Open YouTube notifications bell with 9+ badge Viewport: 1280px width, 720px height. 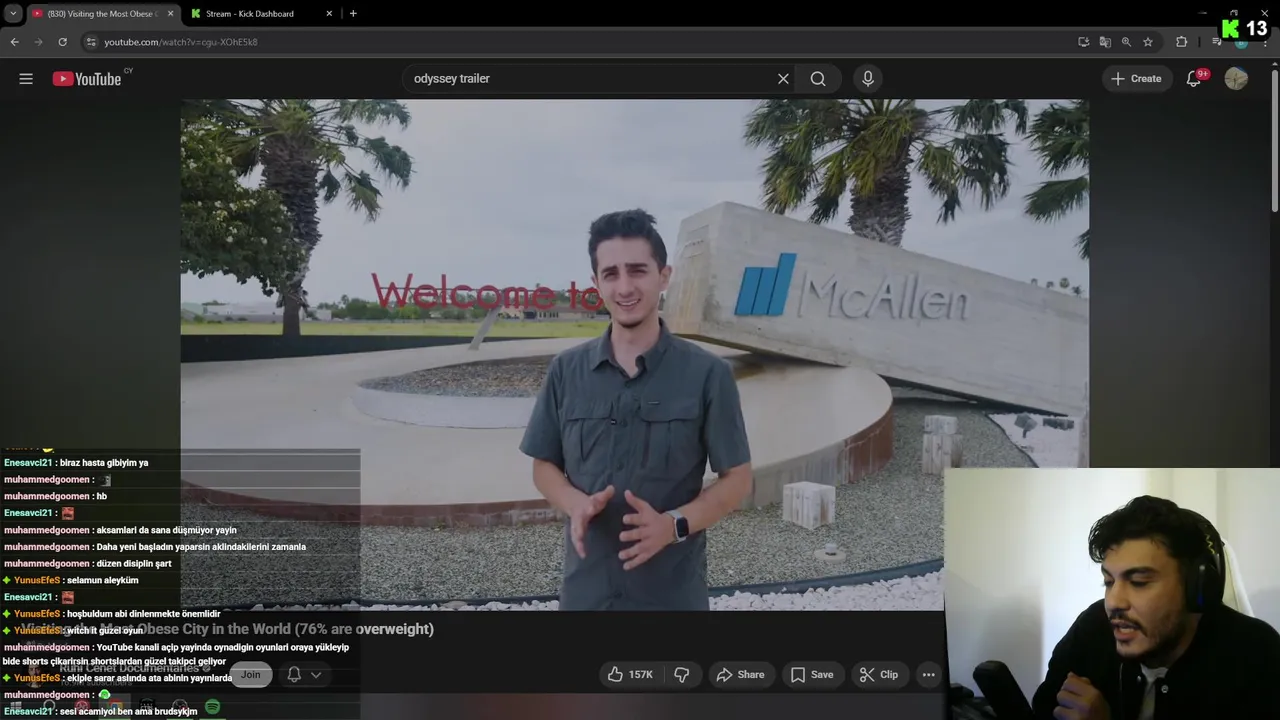(1194, 79)
